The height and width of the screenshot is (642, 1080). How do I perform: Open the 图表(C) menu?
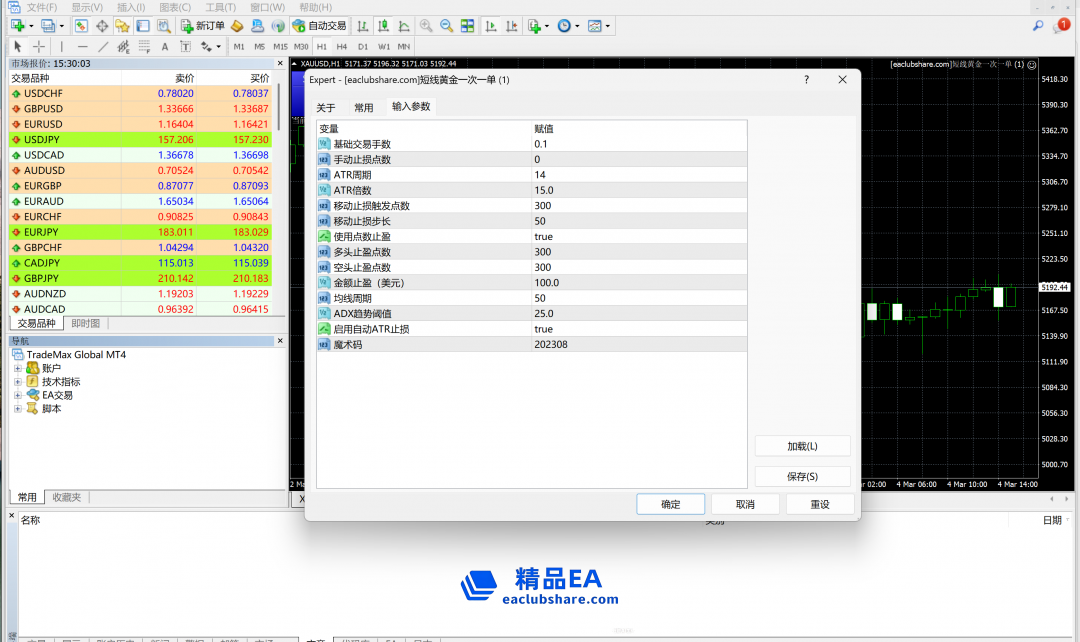[175, 7]
